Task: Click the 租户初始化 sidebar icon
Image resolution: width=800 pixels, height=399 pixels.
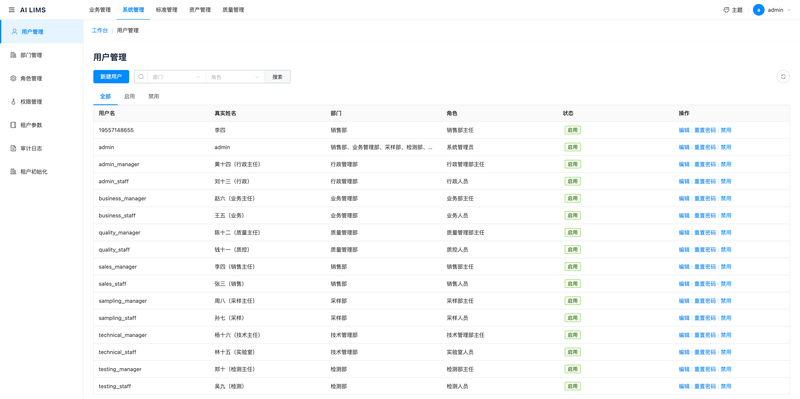Action: (x=13, y=172)
